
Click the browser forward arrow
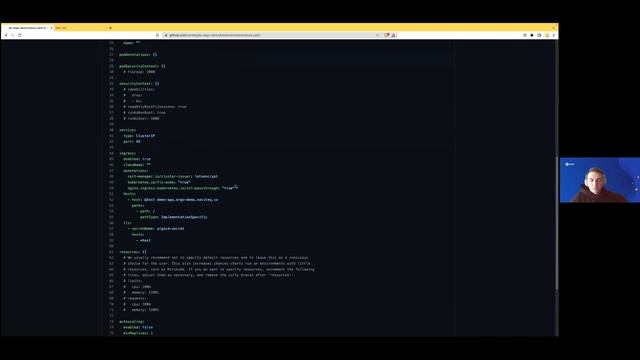(13, 35)
